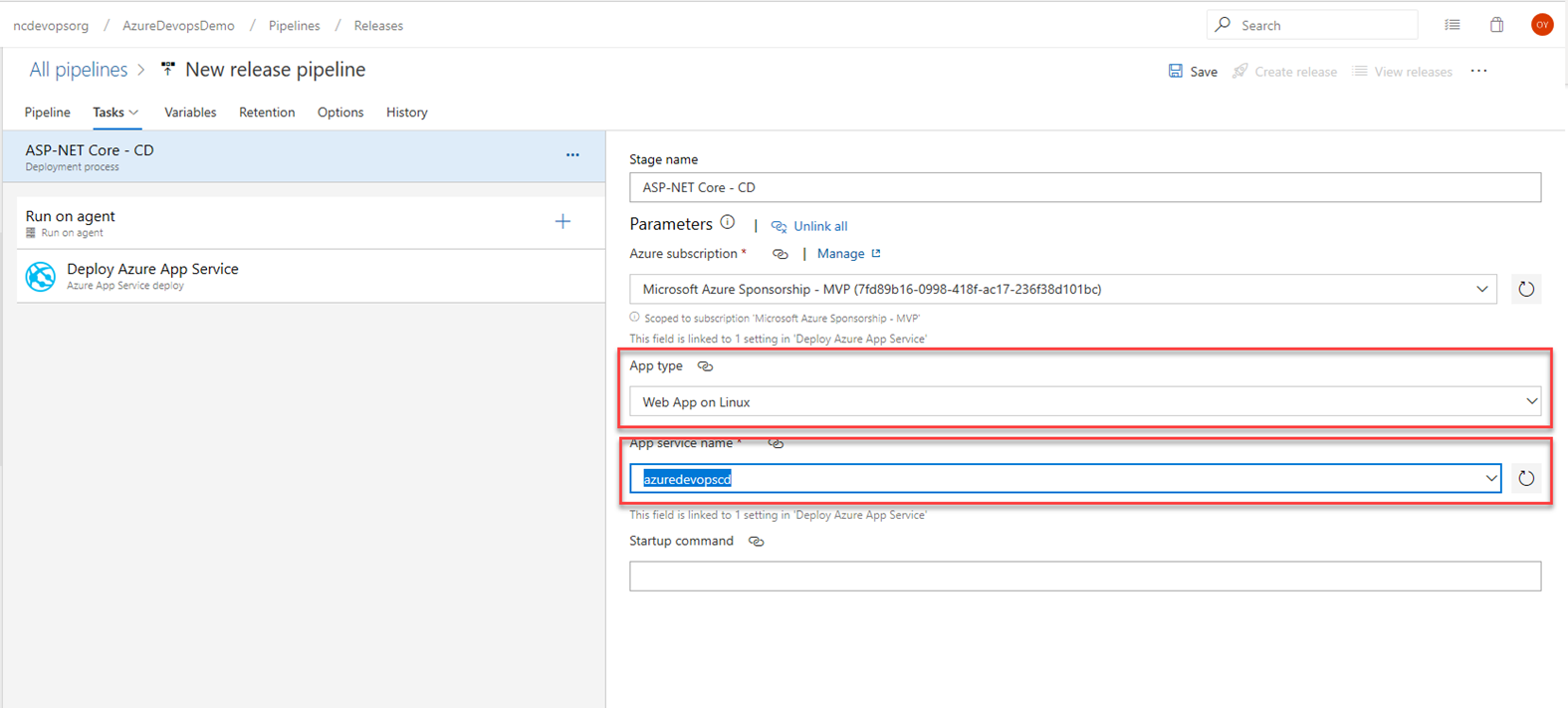Click the top Search box

(1312, 25)
